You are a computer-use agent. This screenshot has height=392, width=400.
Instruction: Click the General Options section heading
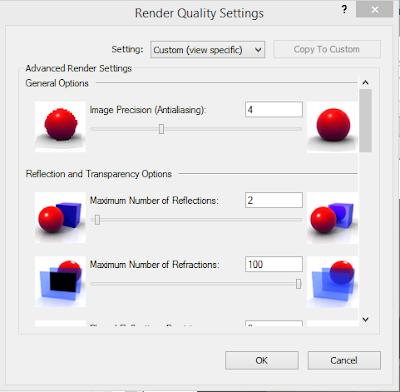pos(57,83)
